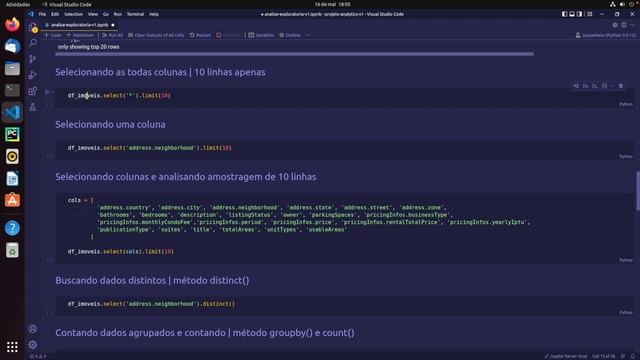Viewport: 640px width, 360px height.
Task: Open the notebook Outline
Action: pos(290,35)
